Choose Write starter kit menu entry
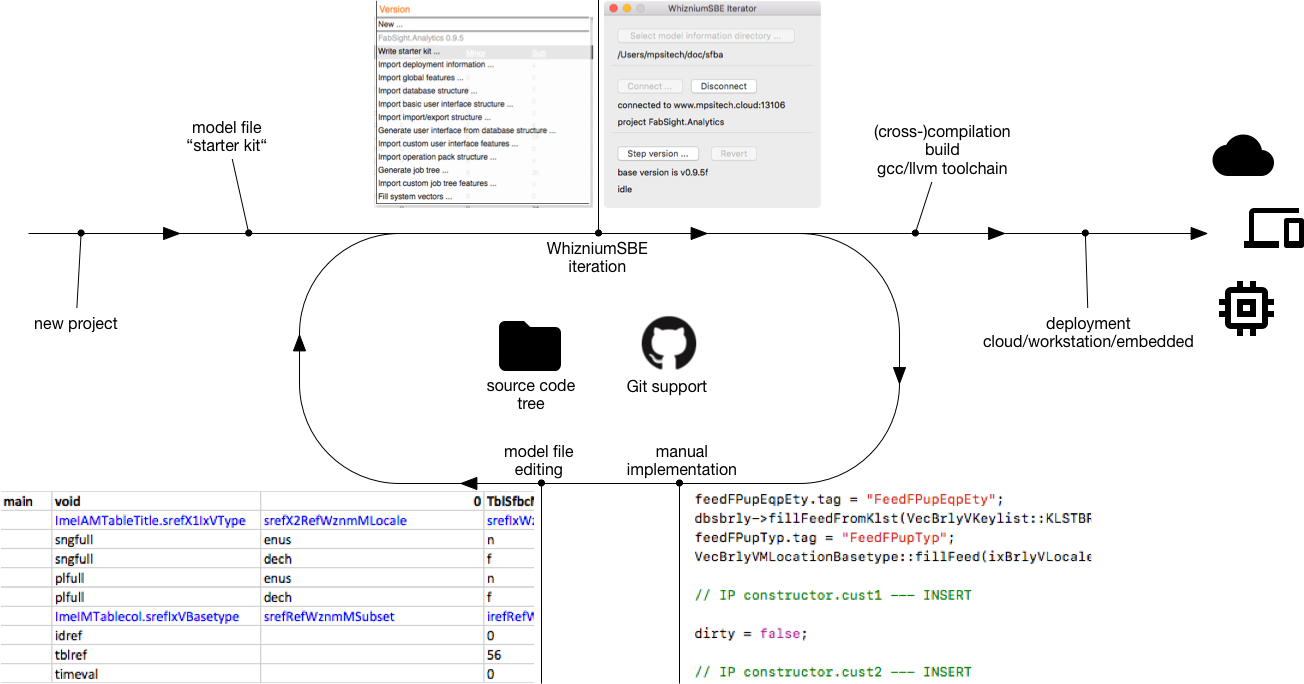 485,51
